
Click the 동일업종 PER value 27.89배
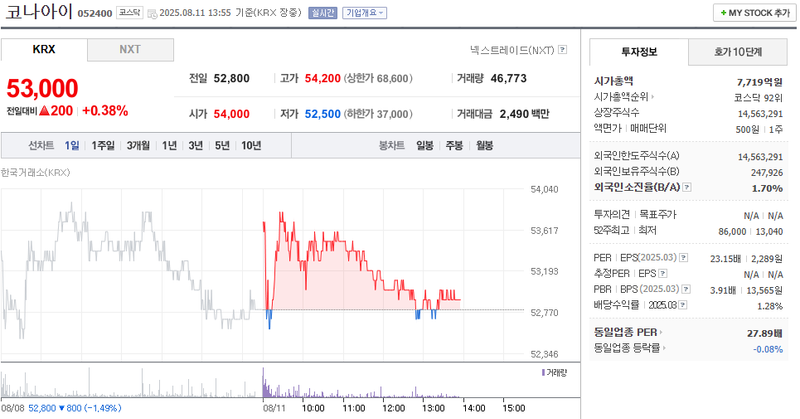tap(765, 333)
